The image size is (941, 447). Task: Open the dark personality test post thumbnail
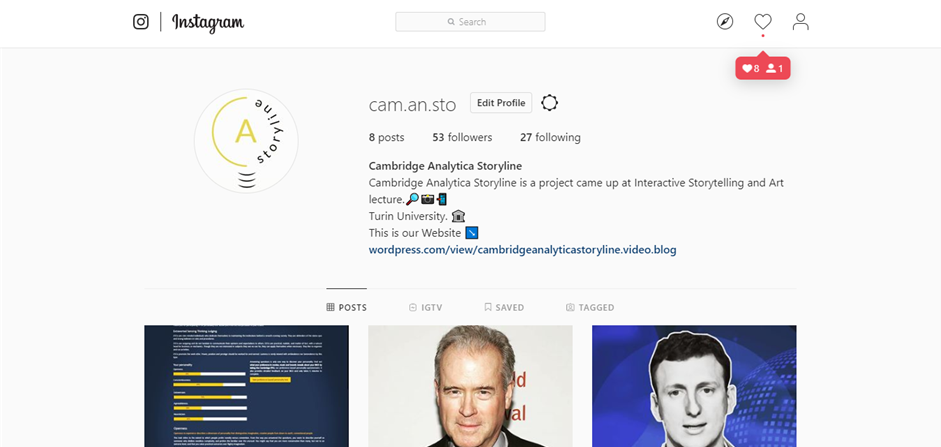click(246, 386)
